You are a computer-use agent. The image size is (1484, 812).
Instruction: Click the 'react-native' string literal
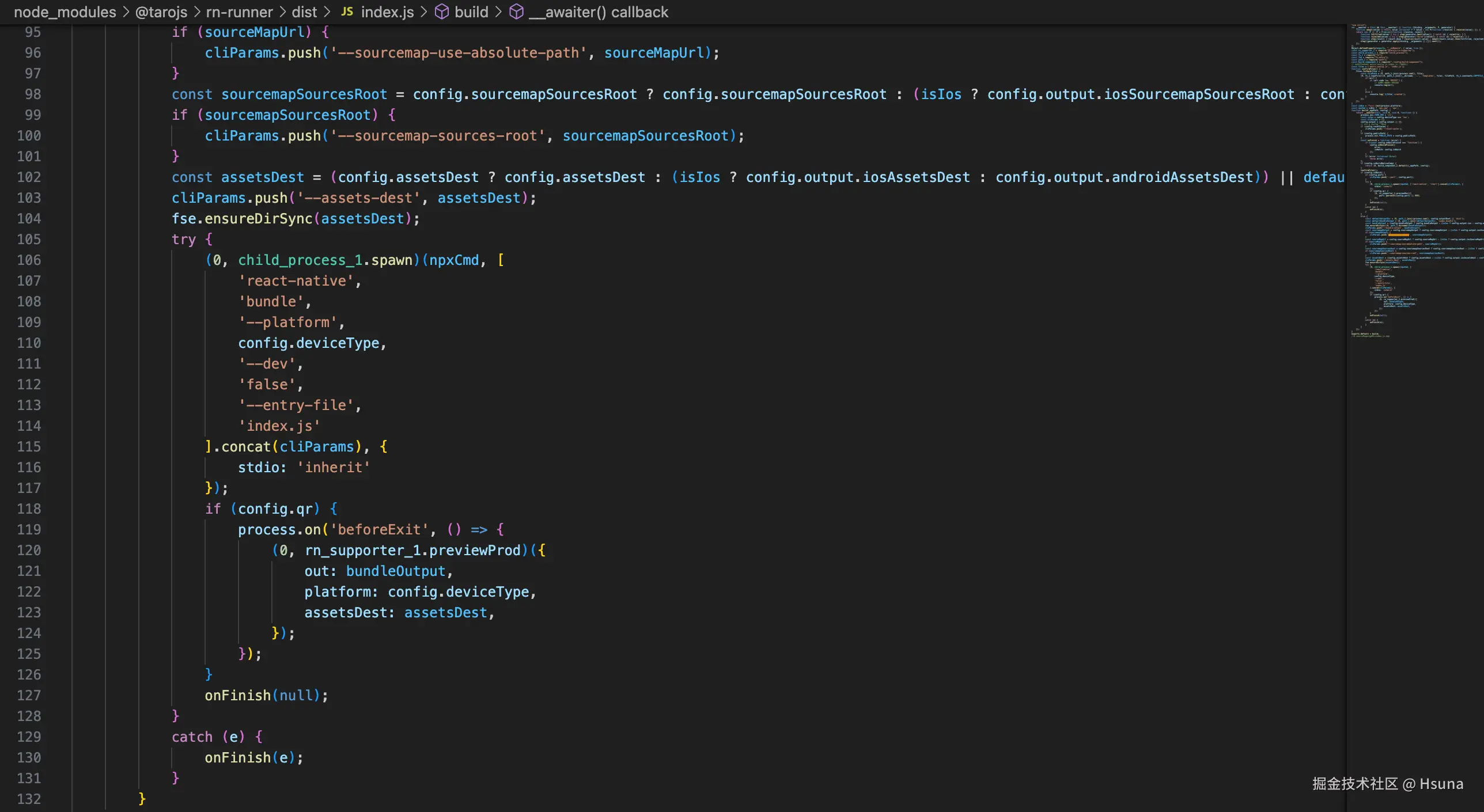point(296,280)
